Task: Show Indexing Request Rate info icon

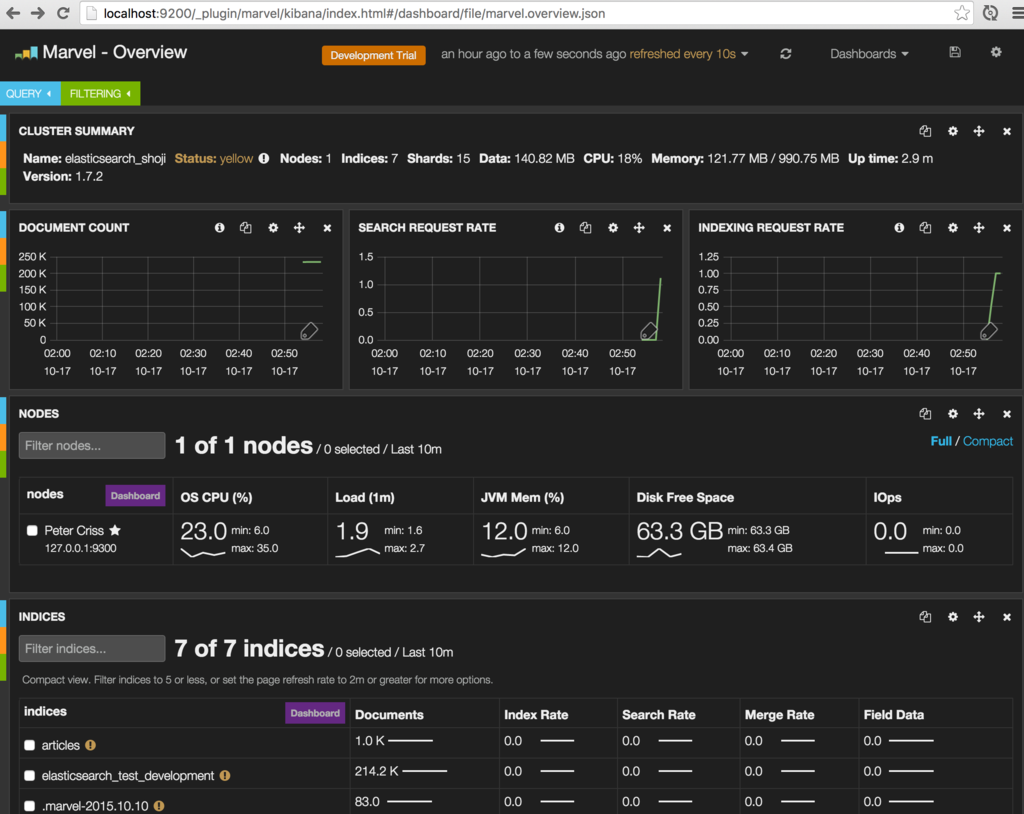Action: tap(899, 228)
